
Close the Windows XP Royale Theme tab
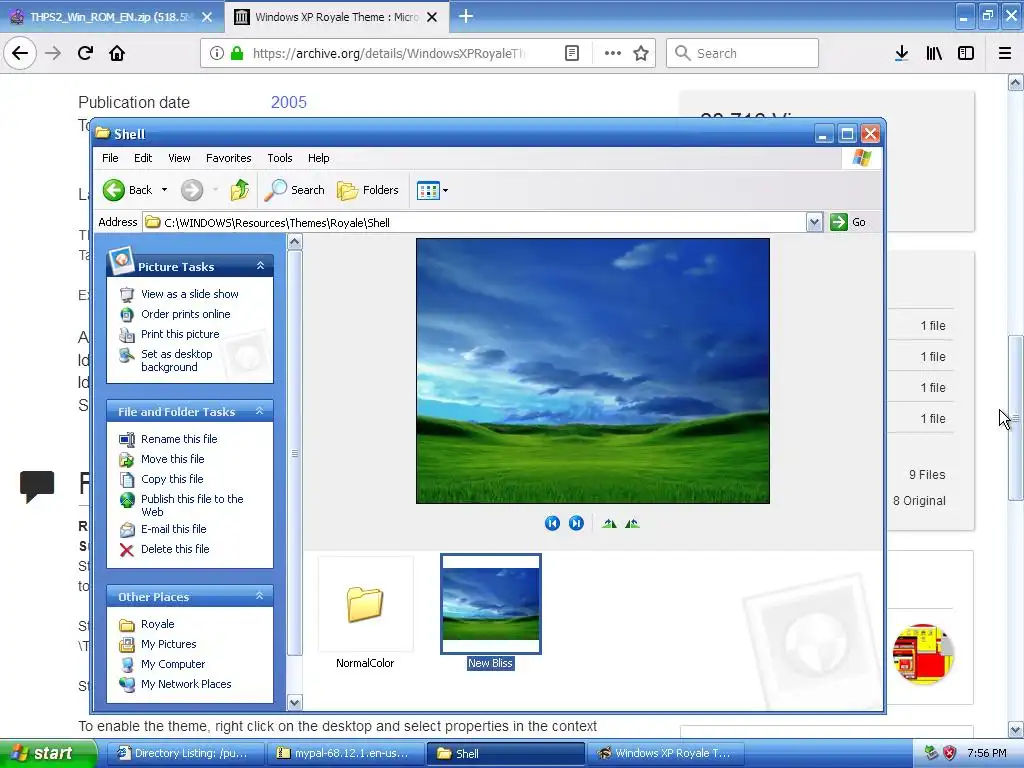[x=432, y=17]
